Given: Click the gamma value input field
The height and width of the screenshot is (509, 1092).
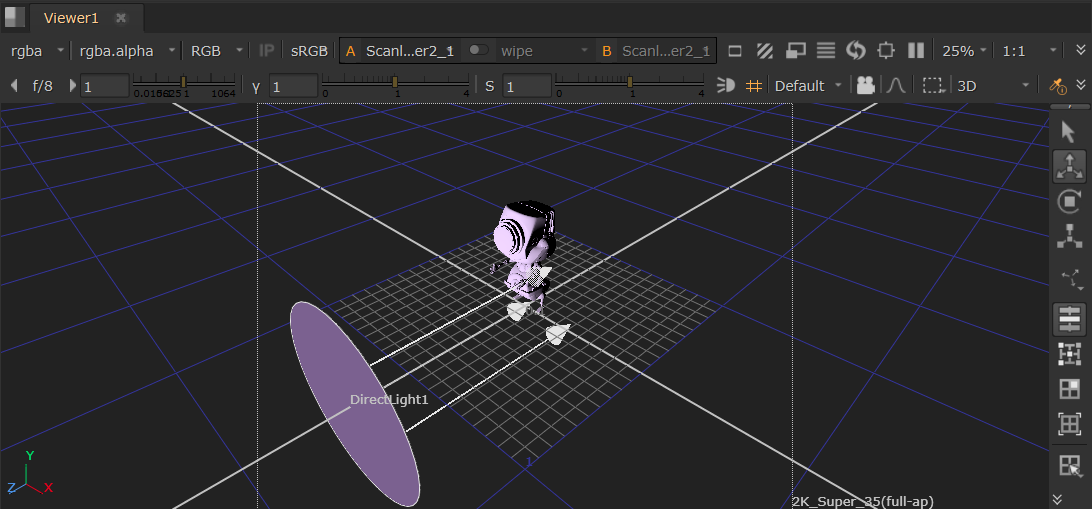Looking at the screenshot, I should (x=294, y=87).
